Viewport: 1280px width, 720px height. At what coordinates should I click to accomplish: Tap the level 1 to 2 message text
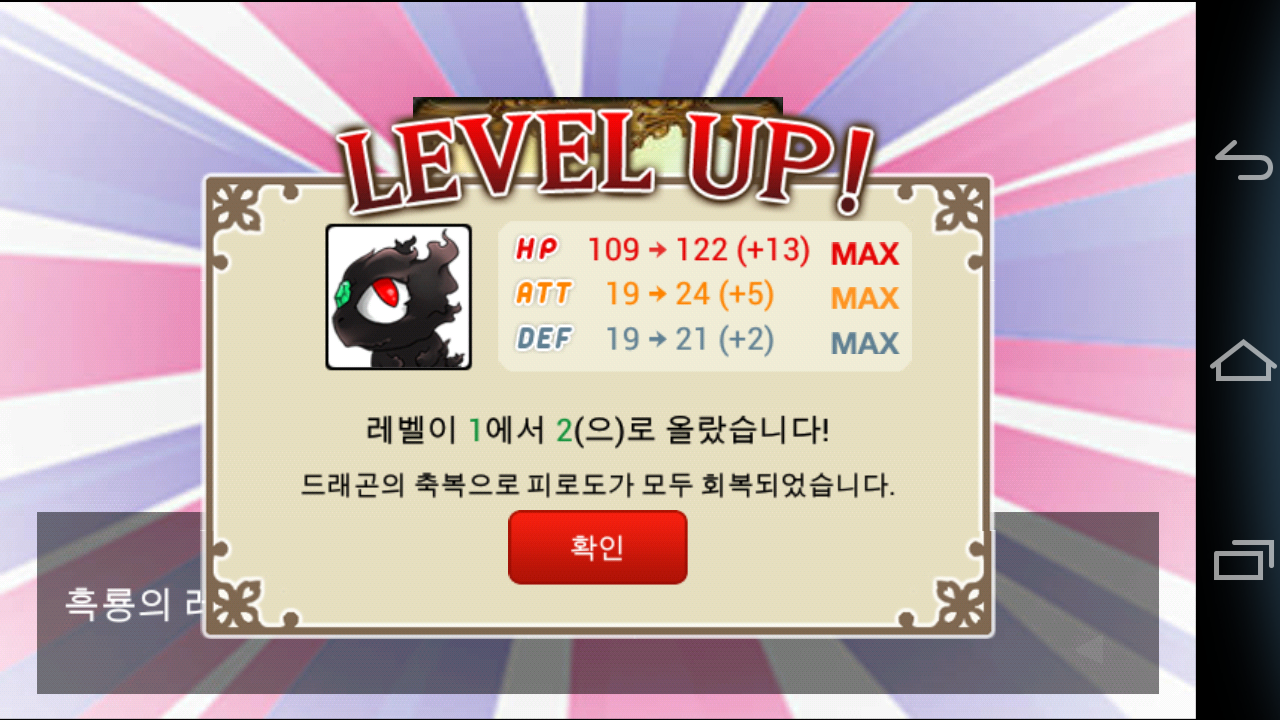(598, 431)
